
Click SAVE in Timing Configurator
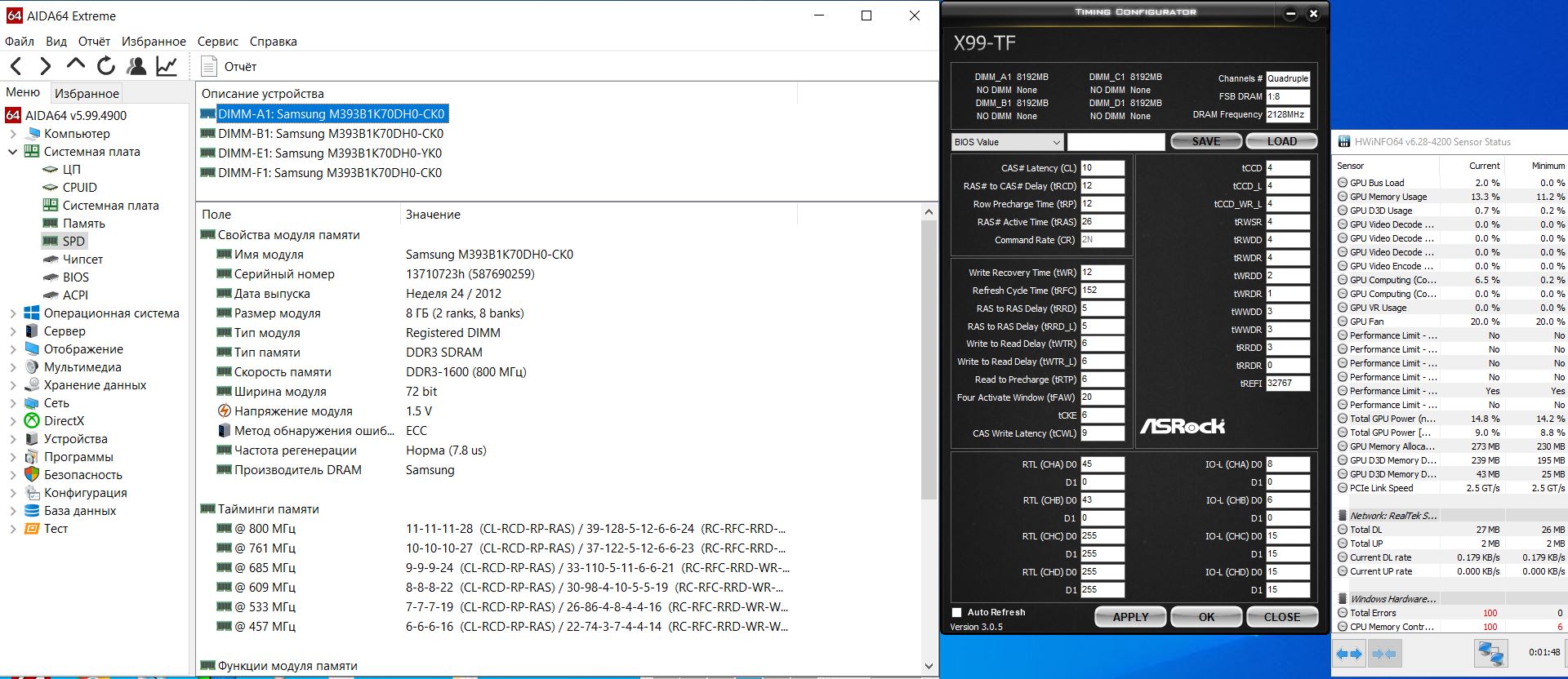tap(1206, 141)
